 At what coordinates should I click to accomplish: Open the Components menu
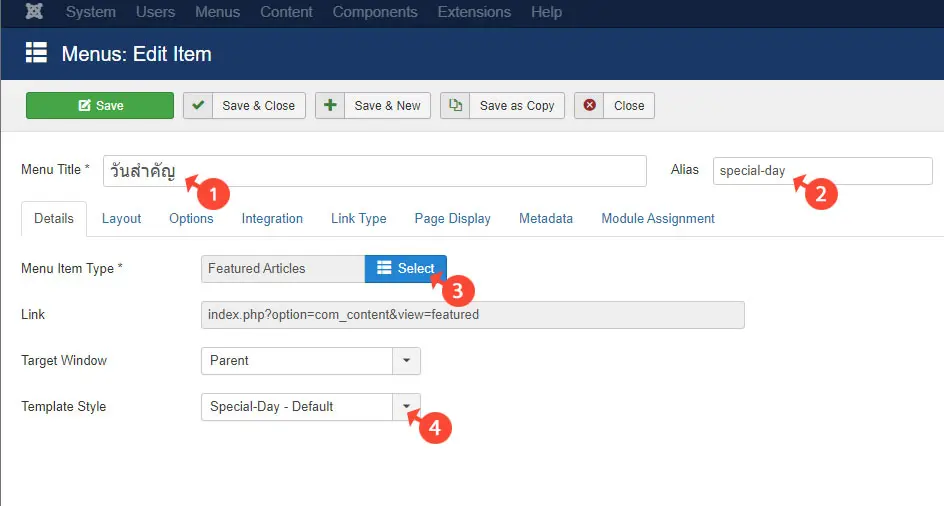coord(375,12)
